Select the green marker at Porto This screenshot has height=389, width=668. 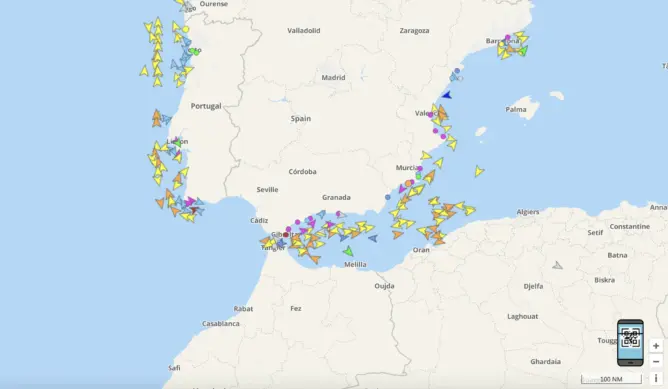[x=195, y=52]
